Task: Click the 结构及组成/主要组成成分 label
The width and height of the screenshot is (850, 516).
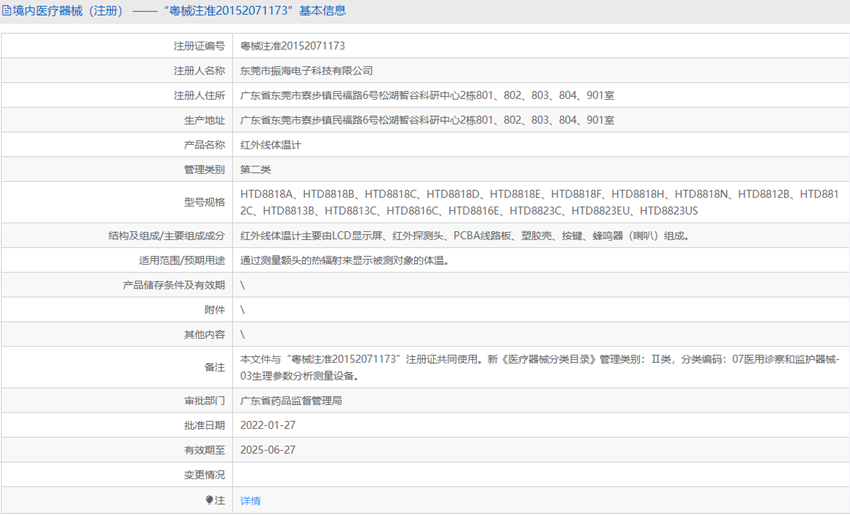Action: click(x=166, y=236)
